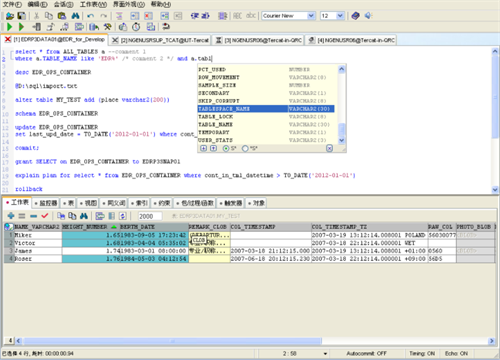Screen dimensions: 500x360
Task: Click the second green run-script icon
Action: [x=21, y=27]
